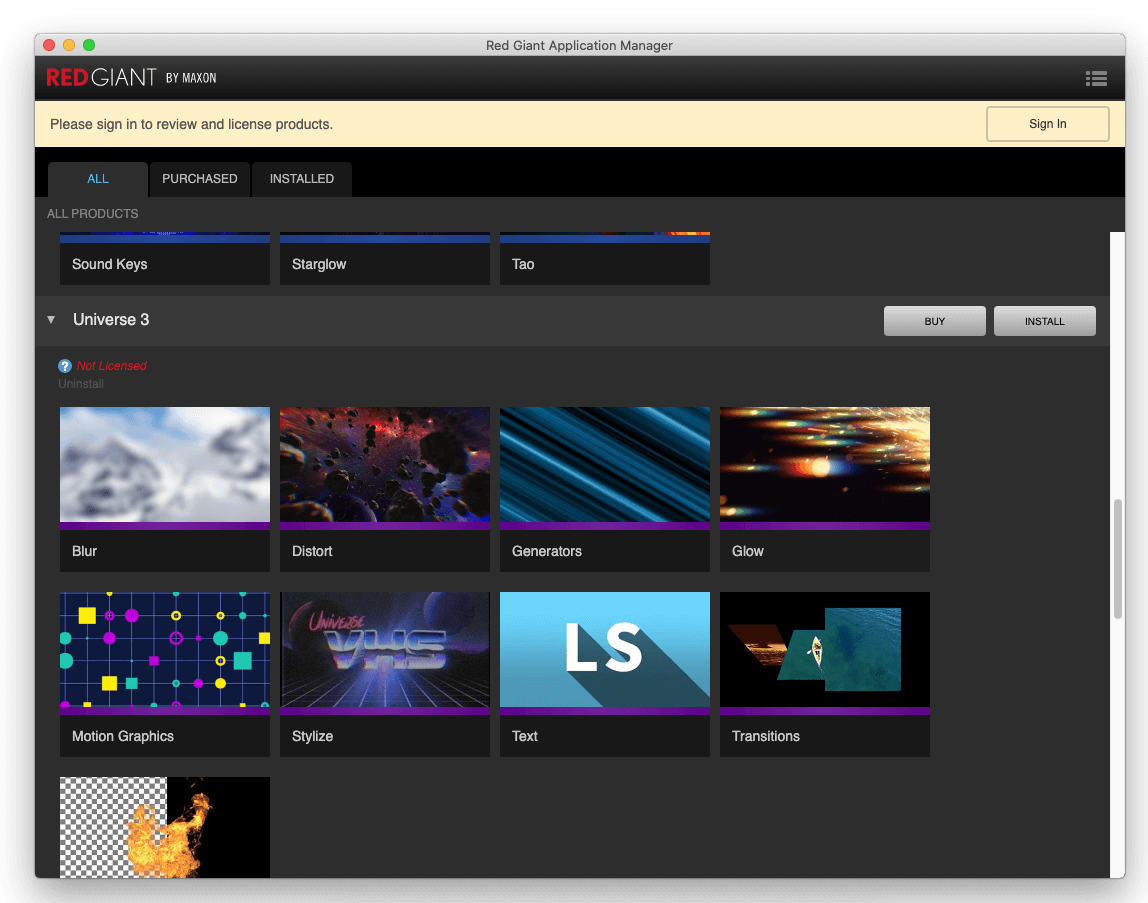Click the Text category label
1148x903 pixels.
click(525, 736)
